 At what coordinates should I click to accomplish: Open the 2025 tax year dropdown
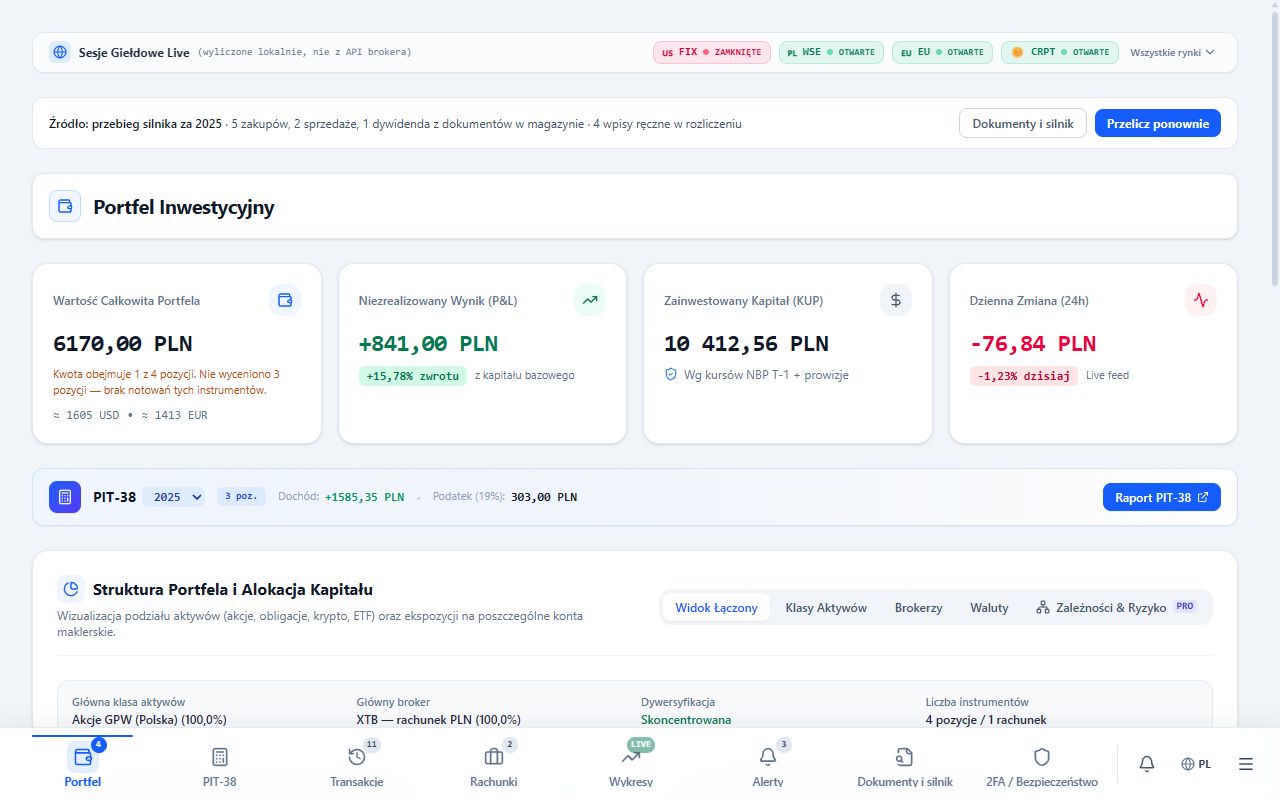pyautogui.click(x=174, y=497)
